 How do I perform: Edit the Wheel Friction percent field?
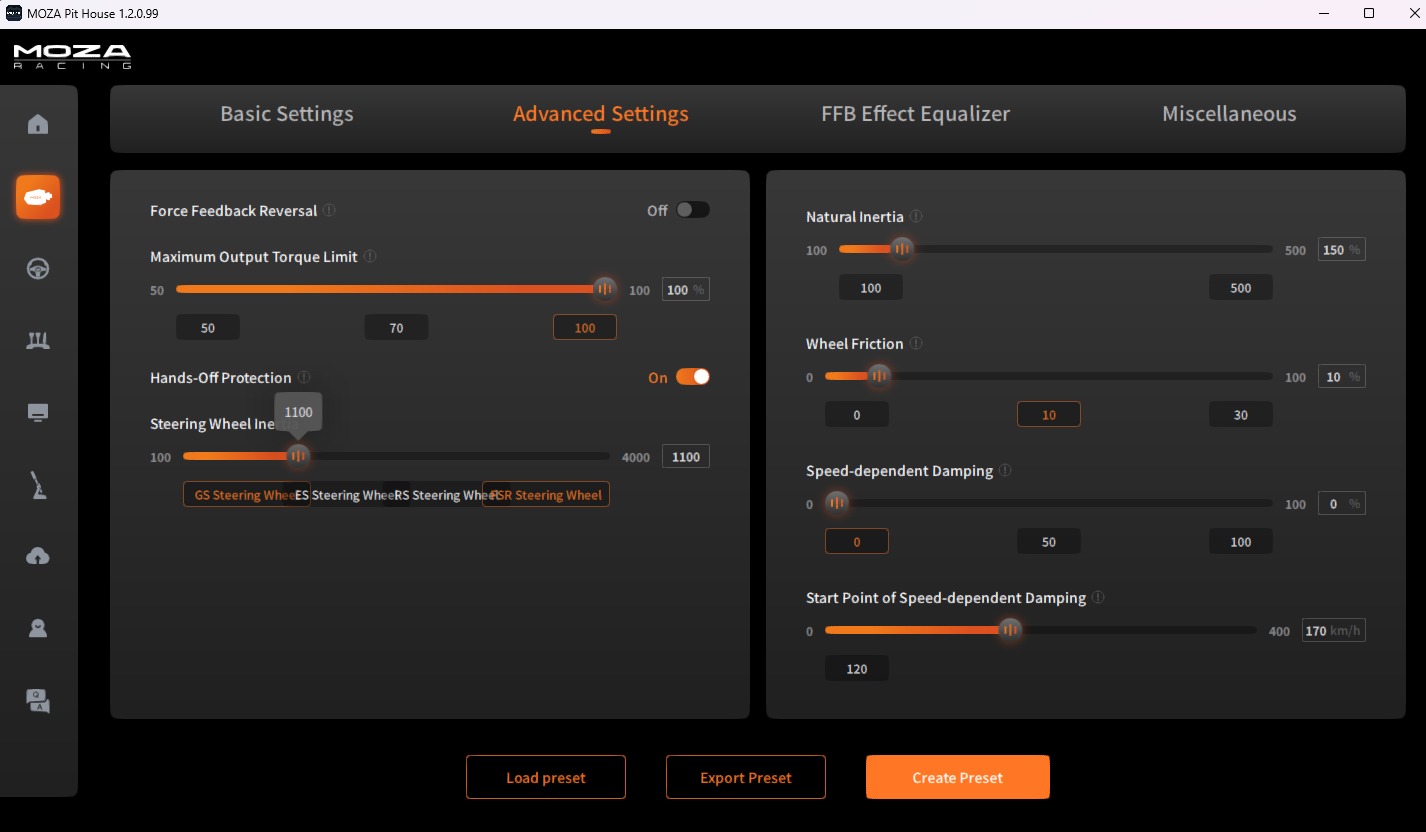click(1341, 377)
